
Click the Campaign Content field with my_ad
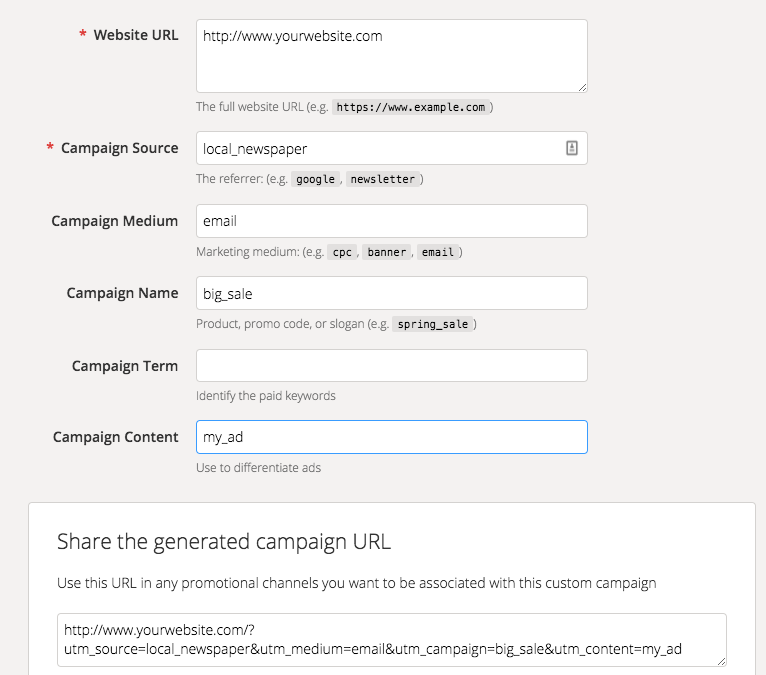click(392, 437)
